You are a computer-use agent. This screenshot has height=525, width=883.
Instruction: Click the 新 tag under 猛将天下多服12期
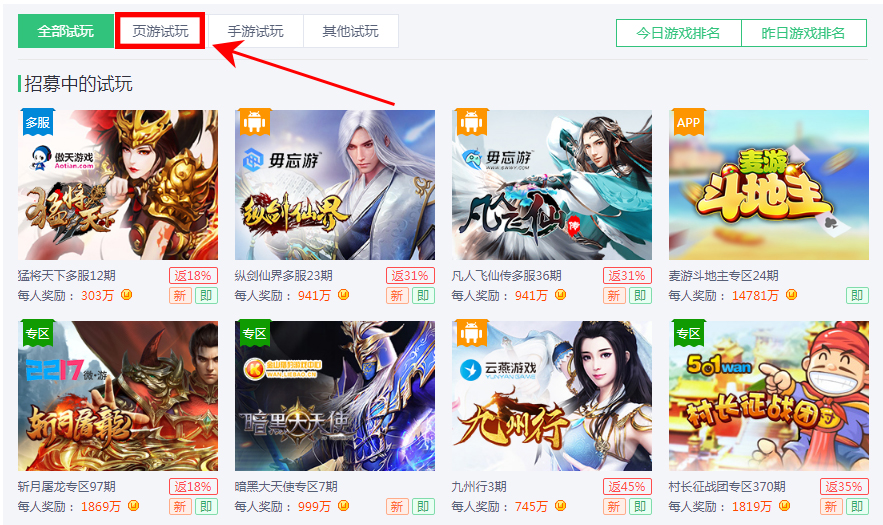click(x=180, y=295)
